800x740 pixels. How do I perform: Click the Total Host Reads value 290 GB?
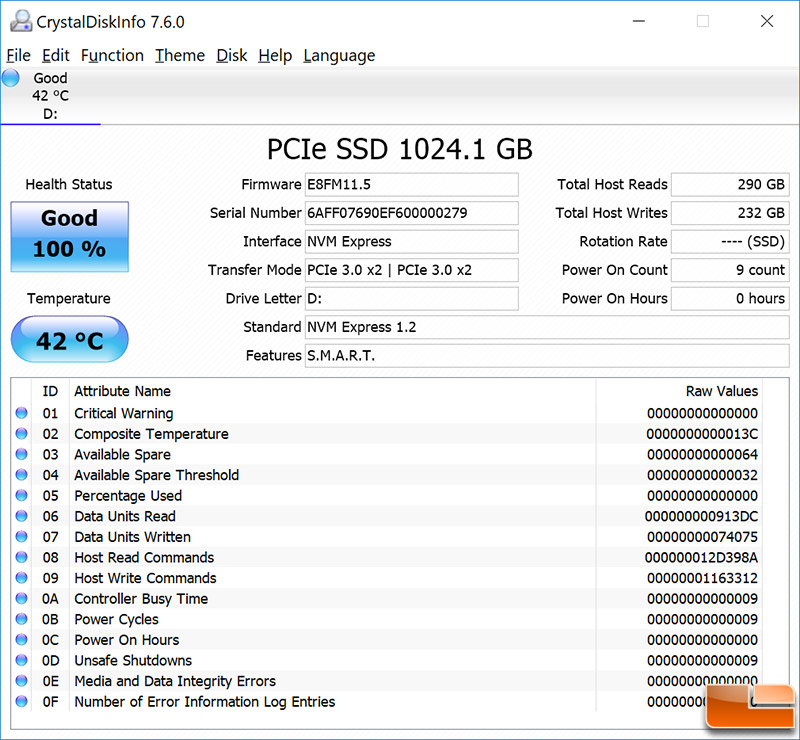click(x=730, y=184)
